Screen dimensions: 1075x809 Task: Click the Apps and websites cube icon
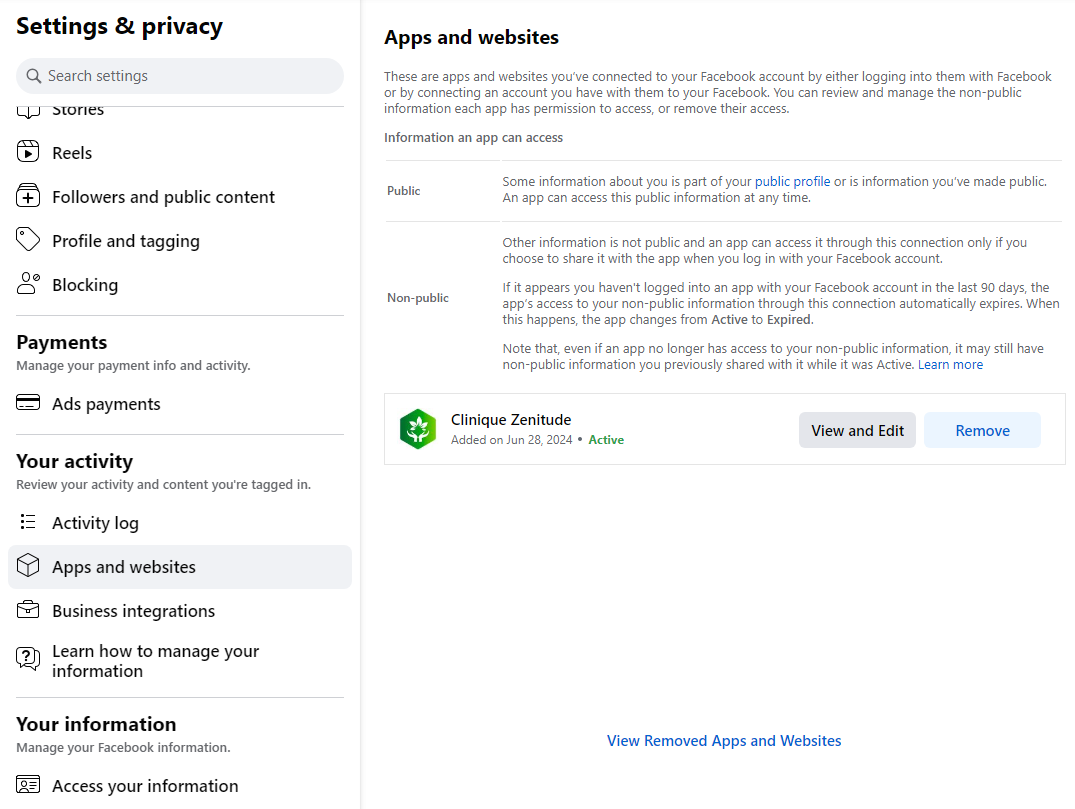point(28,567)
